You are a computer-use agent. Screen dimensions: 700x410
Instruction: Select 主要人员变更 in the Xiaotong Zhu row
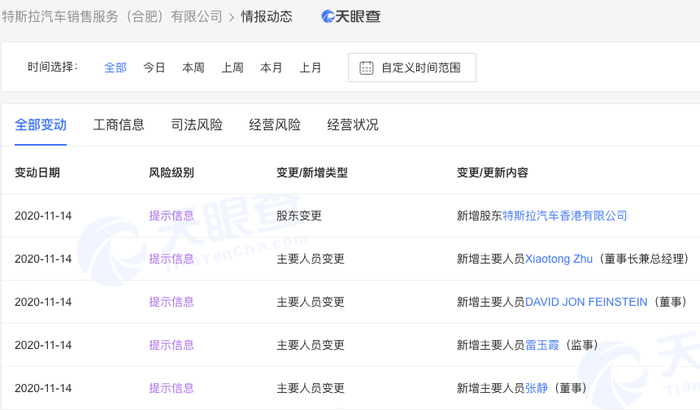(311, 259)
